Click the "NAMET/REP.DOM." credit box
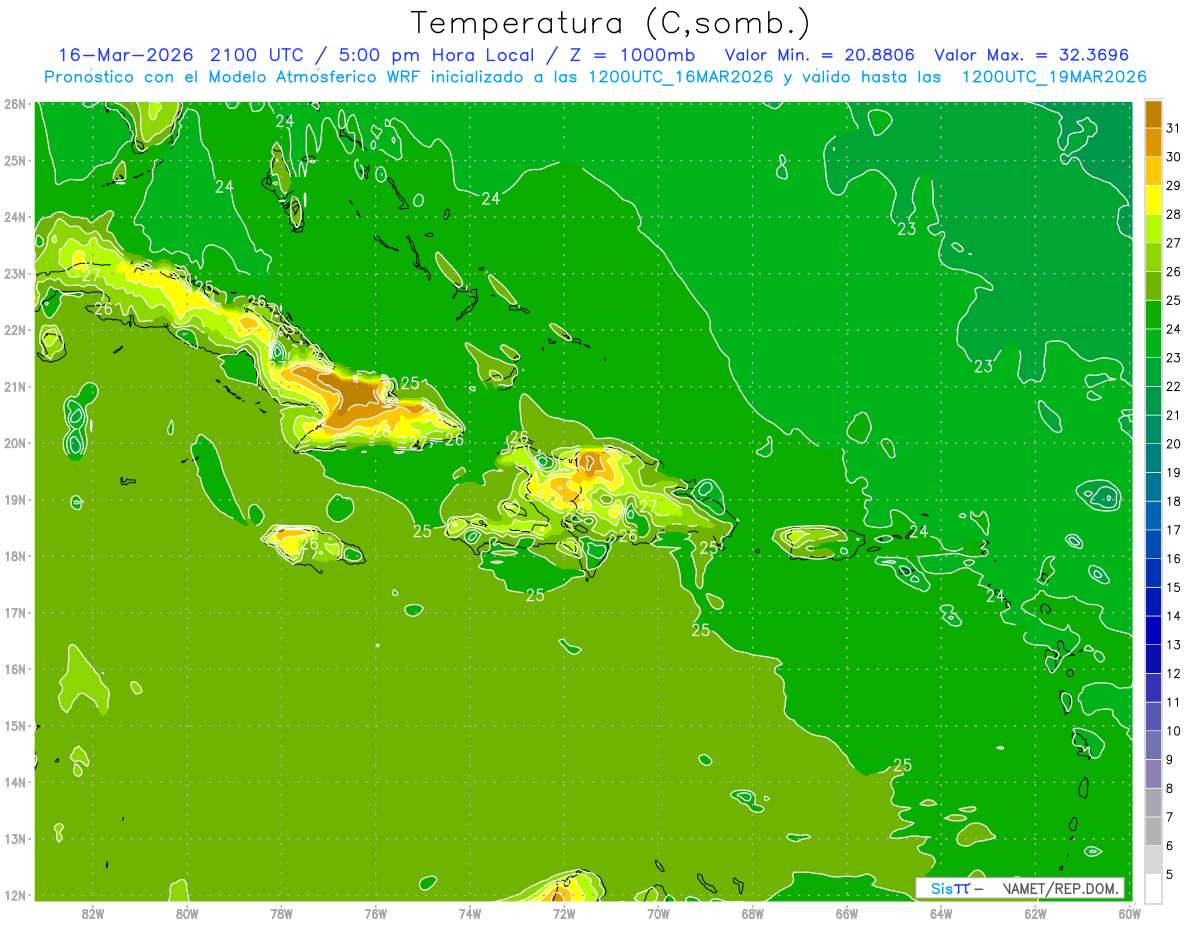 [1020, 888]
